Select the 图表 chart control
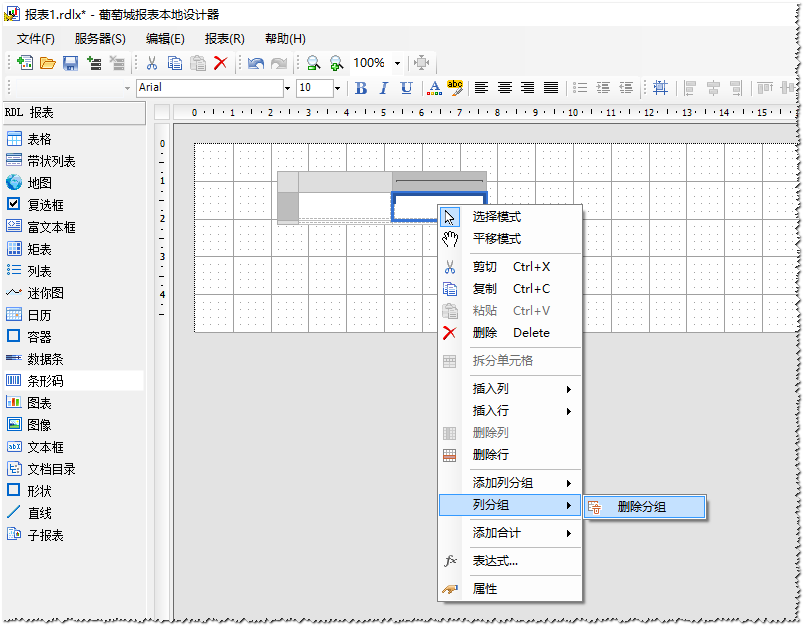Viewport: 810px width, 632px height. (x=73, y=403)
